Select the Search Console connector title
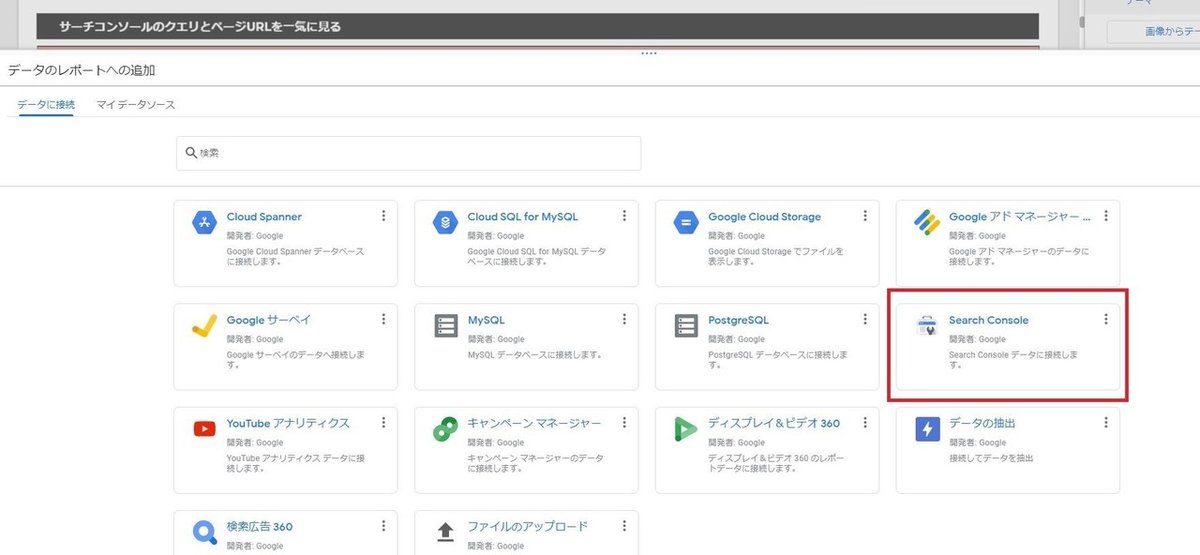 click(x=988, y=320)
